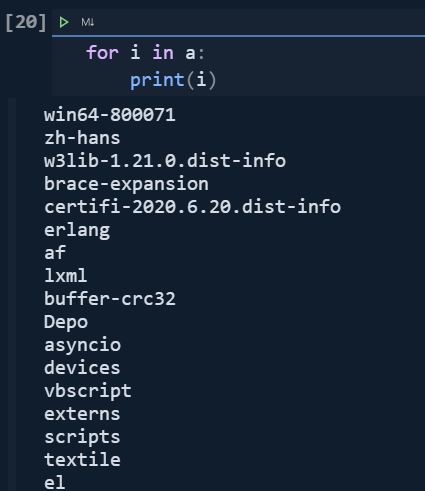This screenshot has height=491, width=425.
Task: Select the execution count label [20]
Action: tap(26, 22)
